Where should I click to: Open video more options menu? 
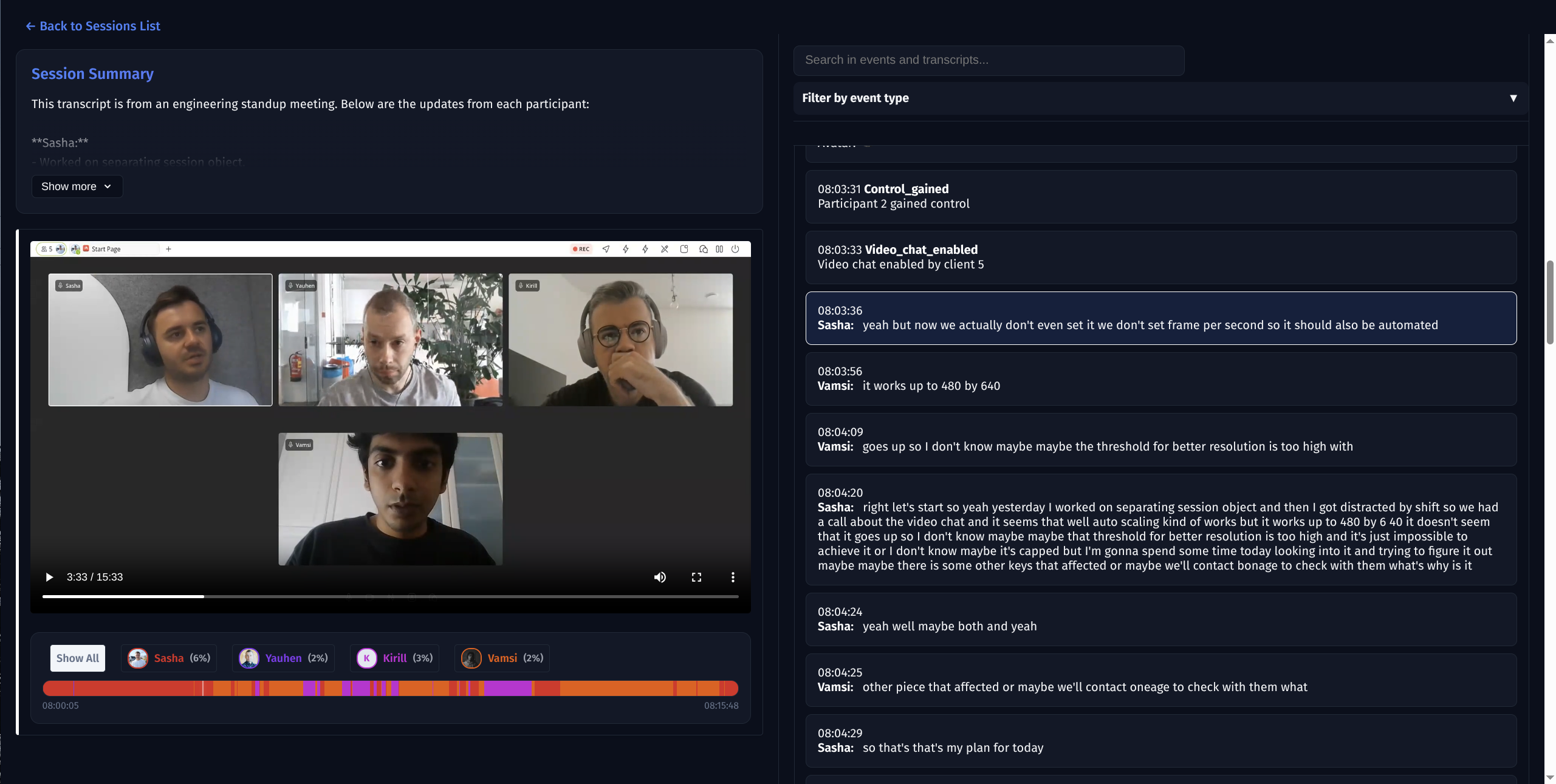coord(733,577)
